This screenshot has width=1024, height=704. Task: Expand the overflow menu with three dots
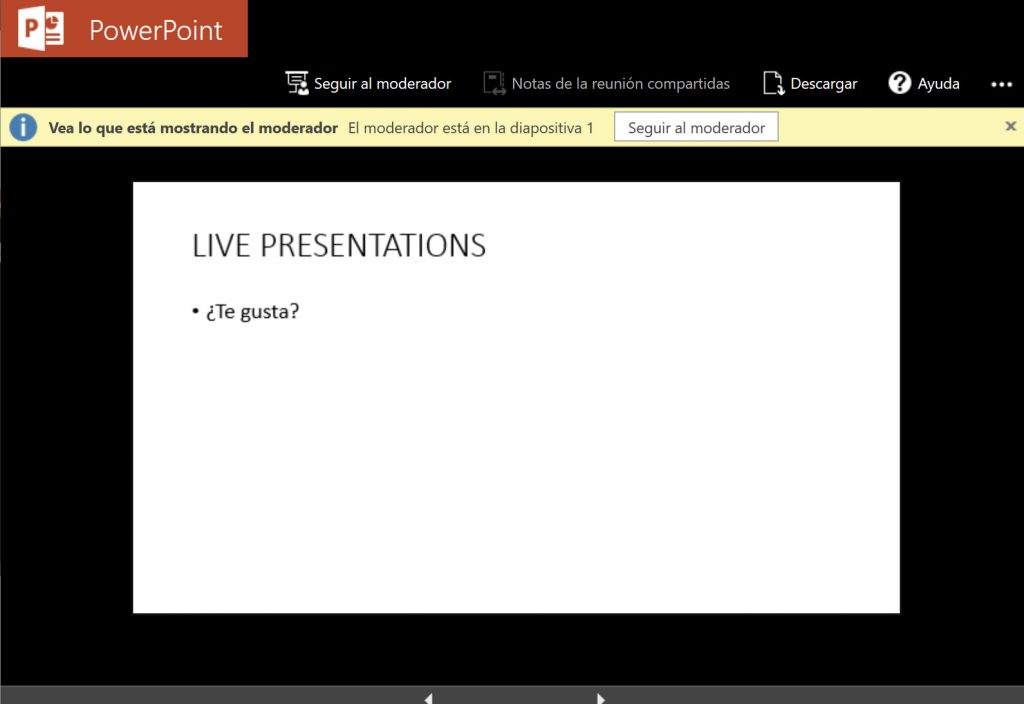pos(1001,85)
